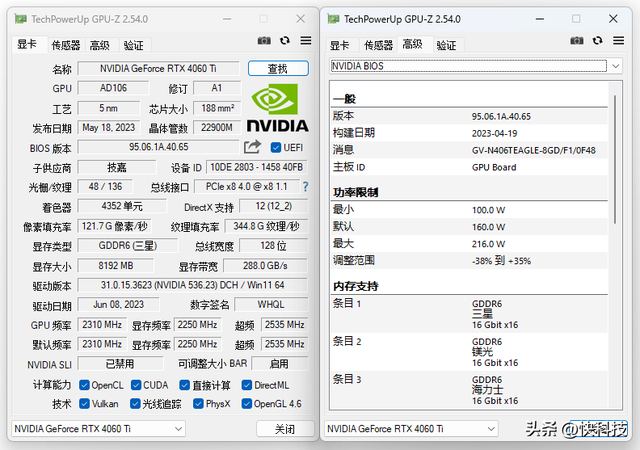Click the 主板 ID row GPU Board

point(469,167)
